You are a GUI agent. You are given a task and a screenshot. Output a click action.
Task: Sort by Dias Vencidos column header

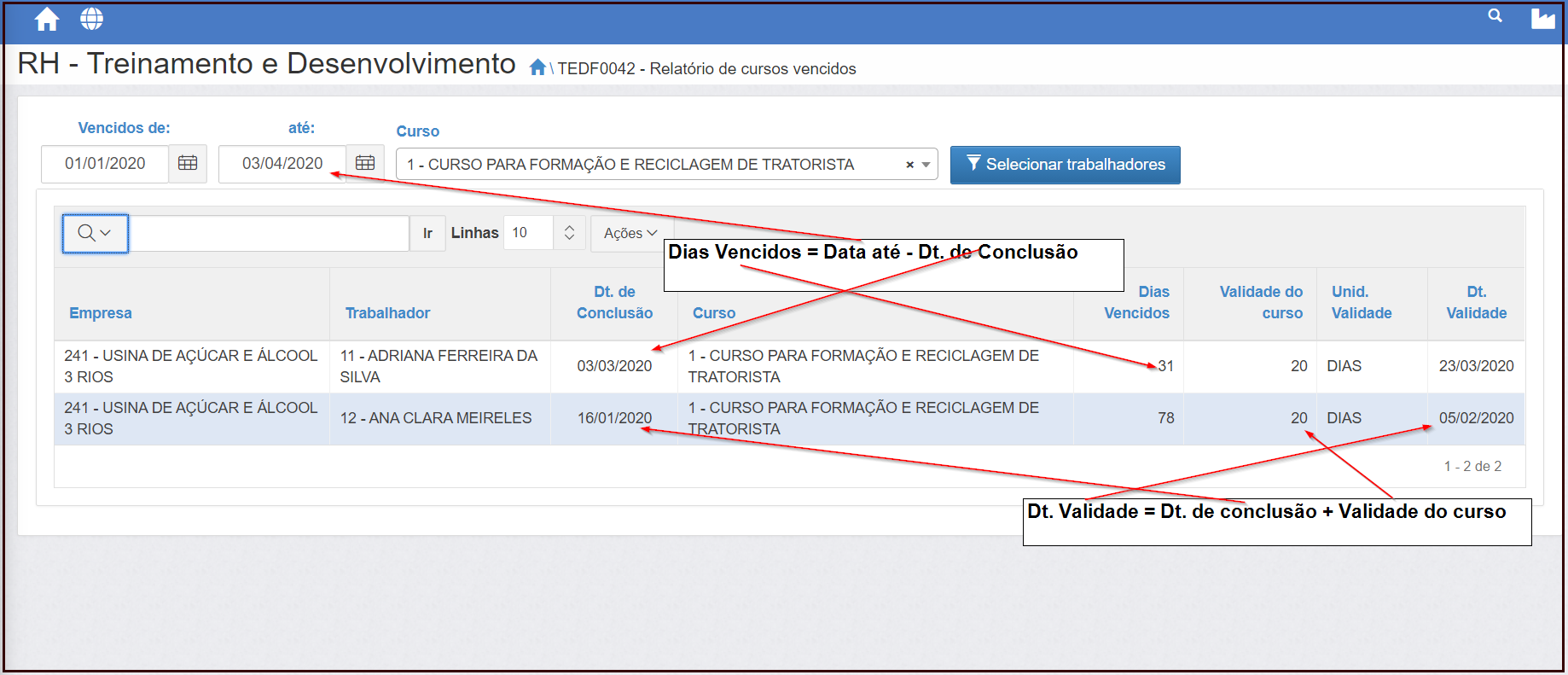point(1137,303)
